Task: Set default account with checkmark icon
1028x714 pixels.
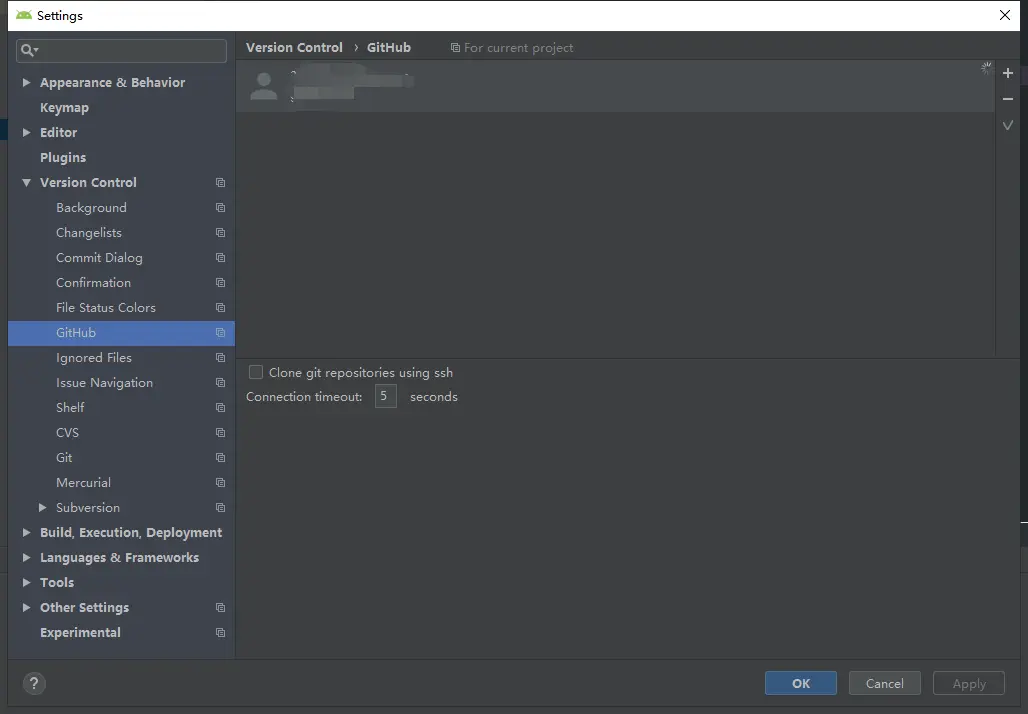Action: pyautogui.click(x=1008, y=125)
